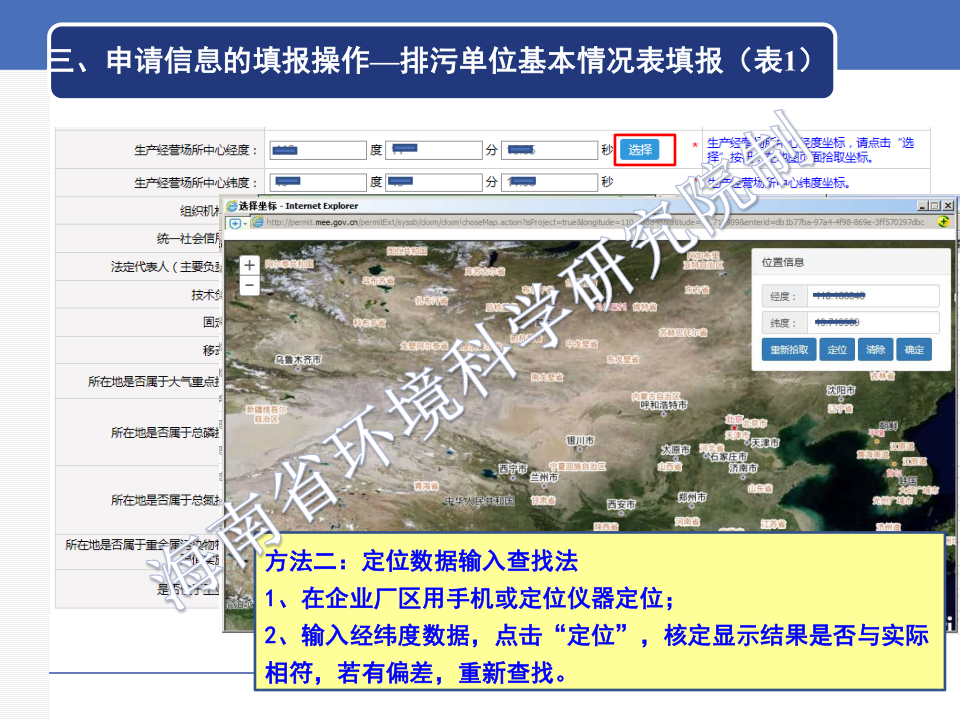Click the 呼和浩特市 label on the map
Viewport: 960px width, 720px height.
663,405
